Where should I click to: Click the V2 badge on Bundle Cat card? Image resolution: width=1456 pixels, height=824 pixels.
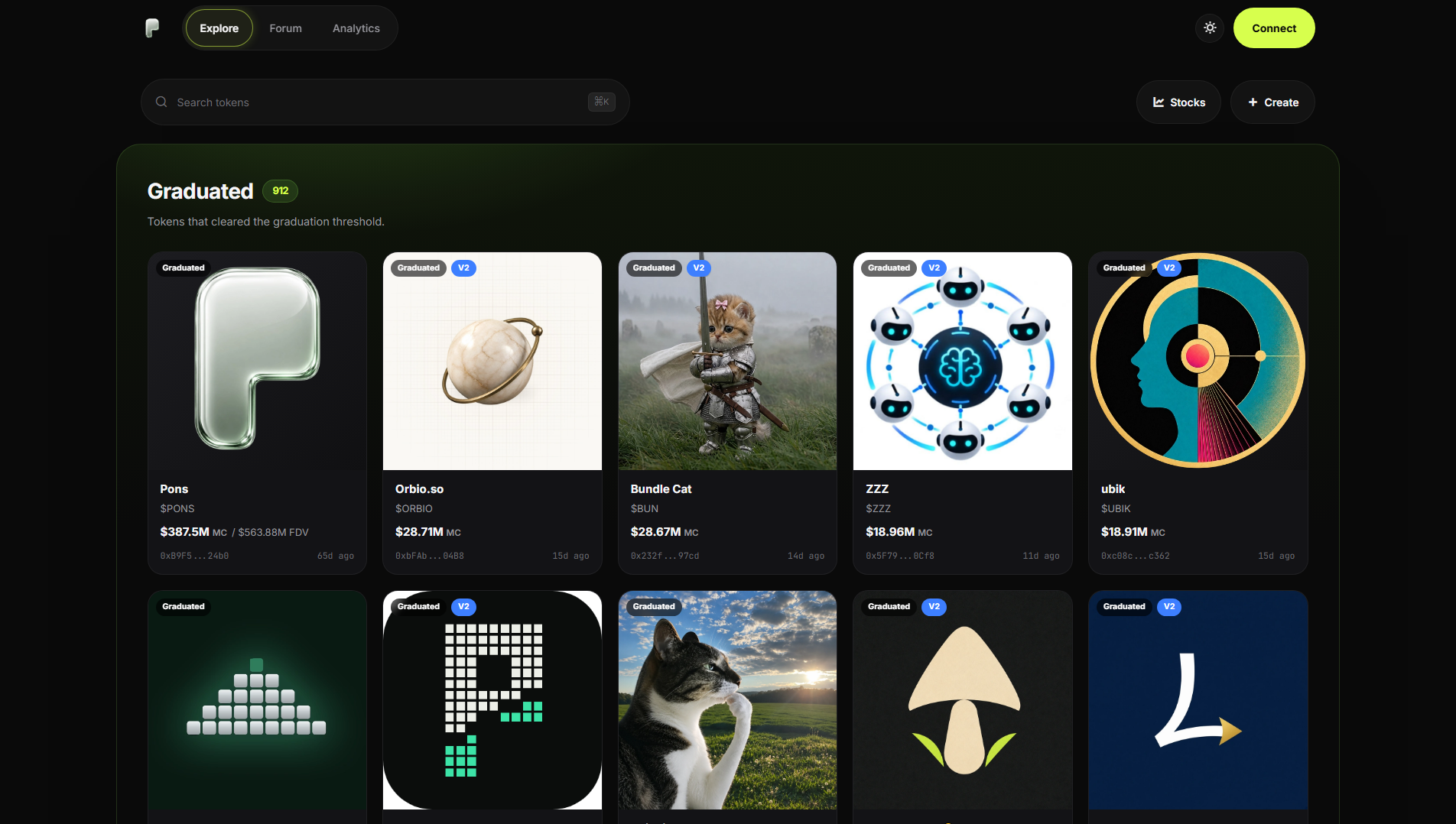click(x=699, y=268)
